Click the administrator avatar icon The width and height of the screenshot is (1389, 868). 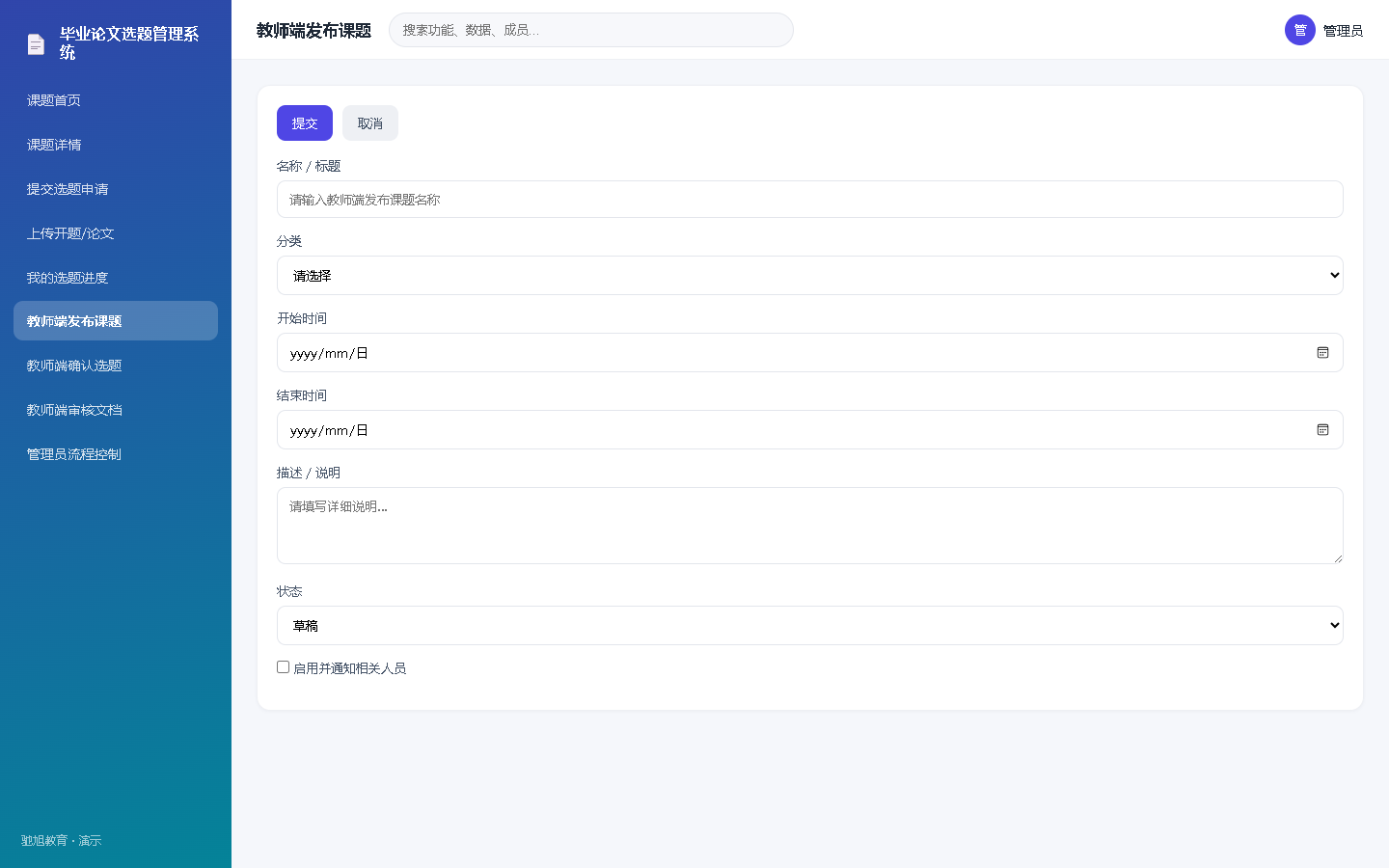[1300, 30]
